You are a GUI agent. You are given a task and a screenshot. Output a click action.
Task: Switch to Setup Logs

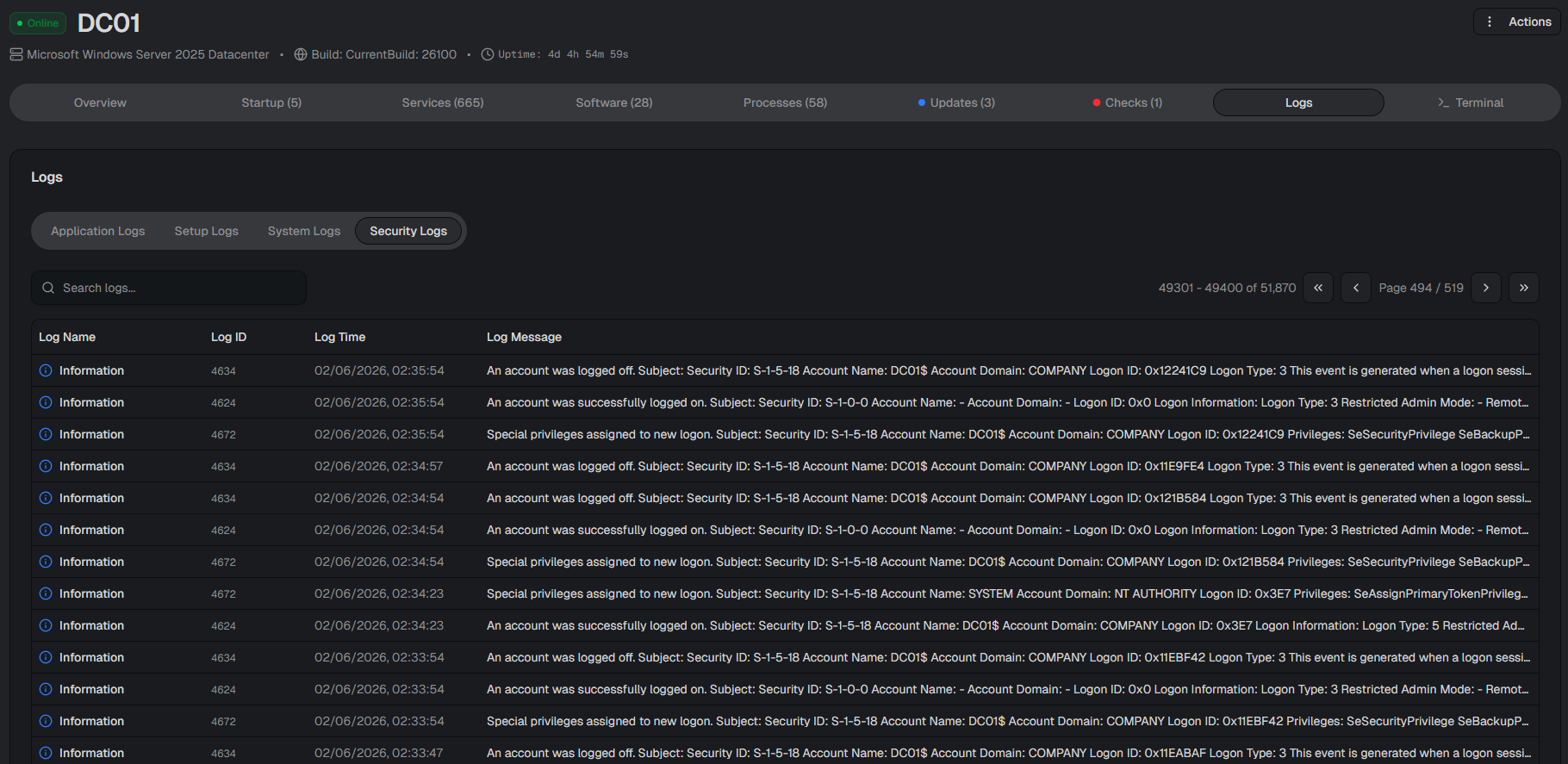206,231
